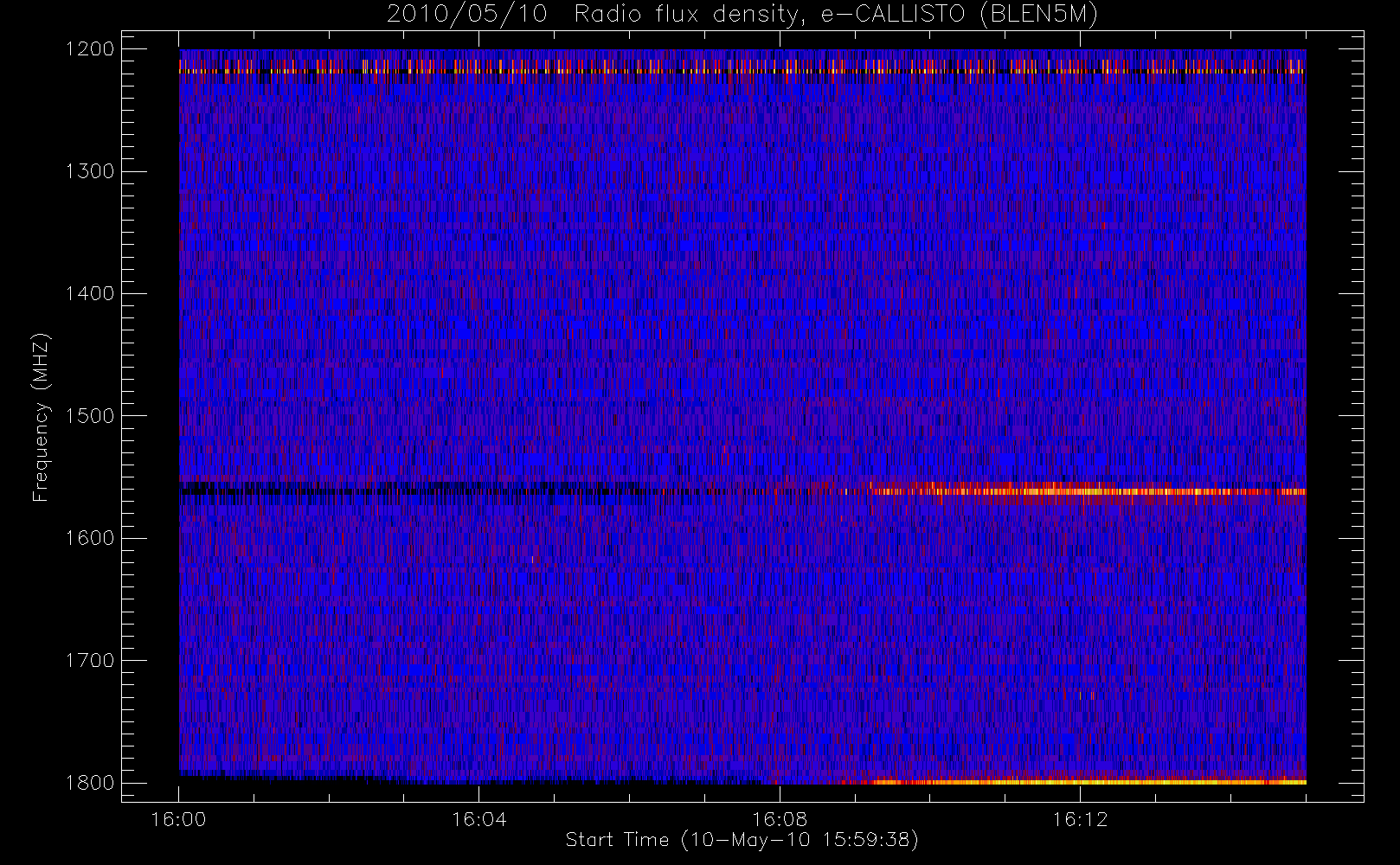Click the 1300 frequency tick label
1400x865 pixels.
(90, 171)
